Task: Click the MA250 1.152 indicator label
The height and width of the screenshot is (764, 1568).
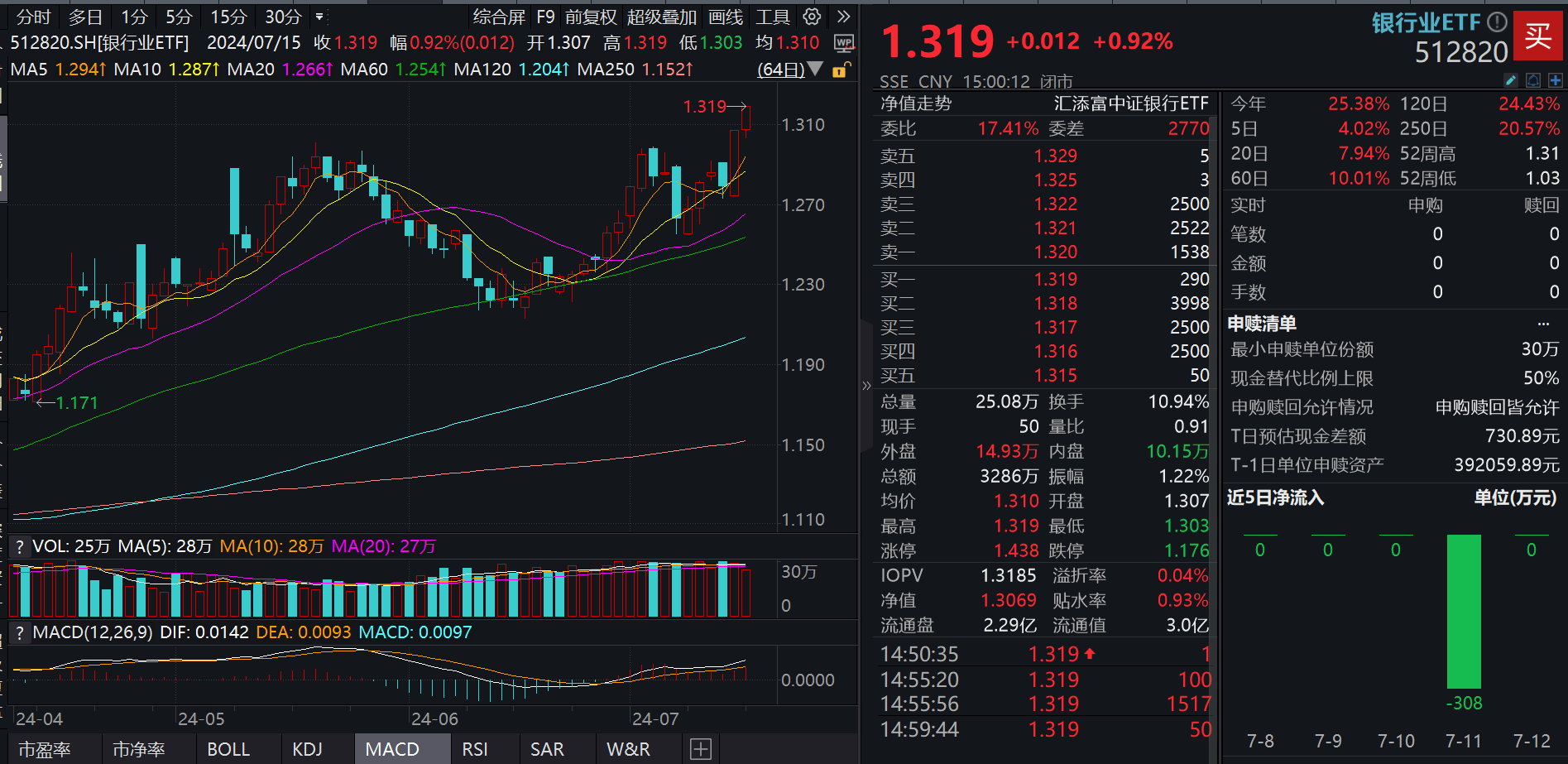Action: [635, 70]
